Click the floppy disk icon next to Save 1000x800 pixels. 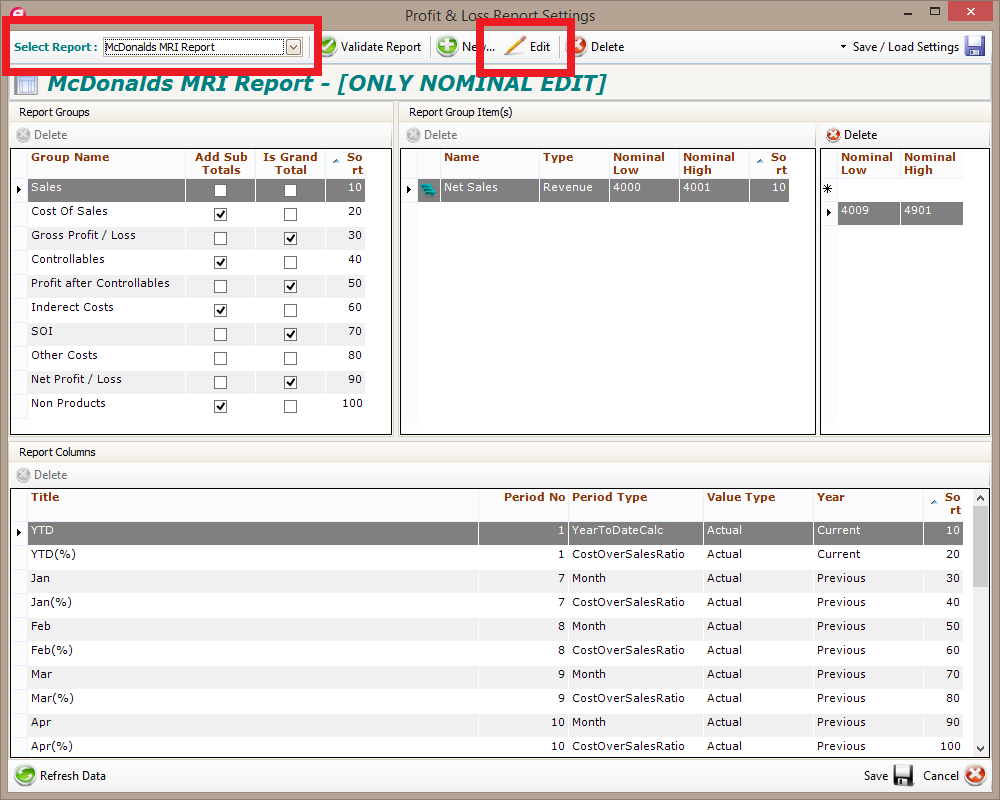click(x=904, y=776)
